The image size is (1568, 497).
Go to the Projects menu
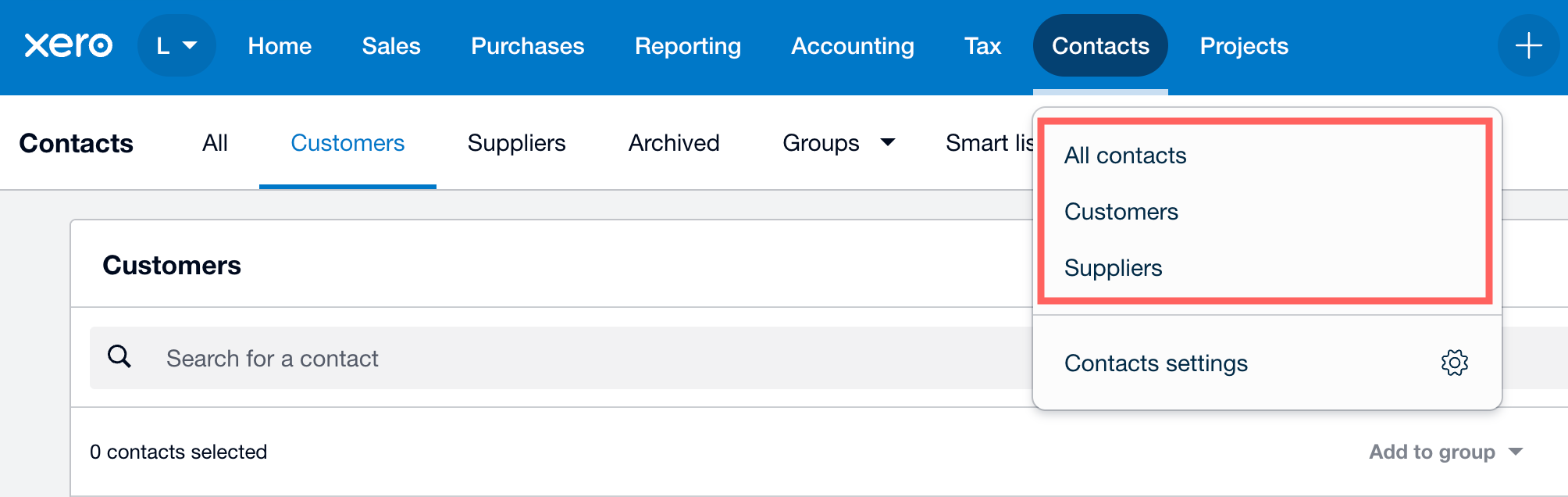click(1243, 45)
